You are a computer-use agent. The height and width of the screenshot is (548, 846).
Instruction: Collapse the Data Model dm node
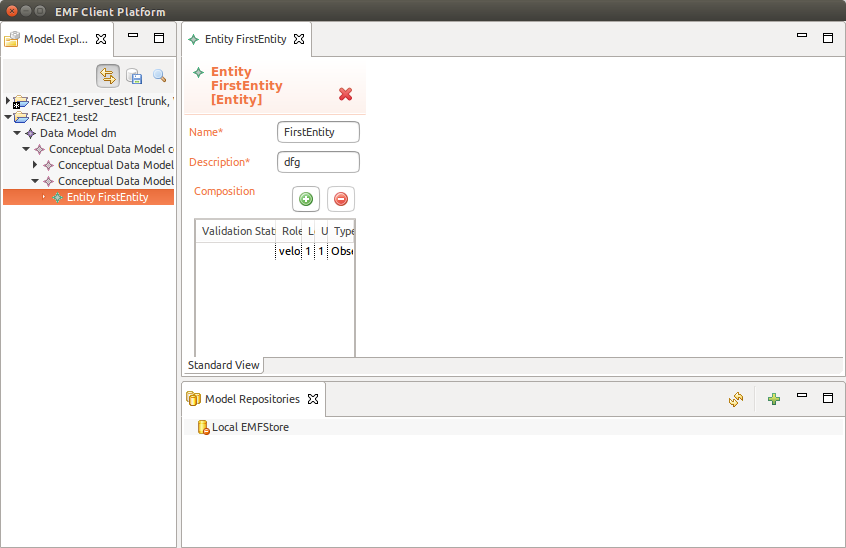click(17, 133)
